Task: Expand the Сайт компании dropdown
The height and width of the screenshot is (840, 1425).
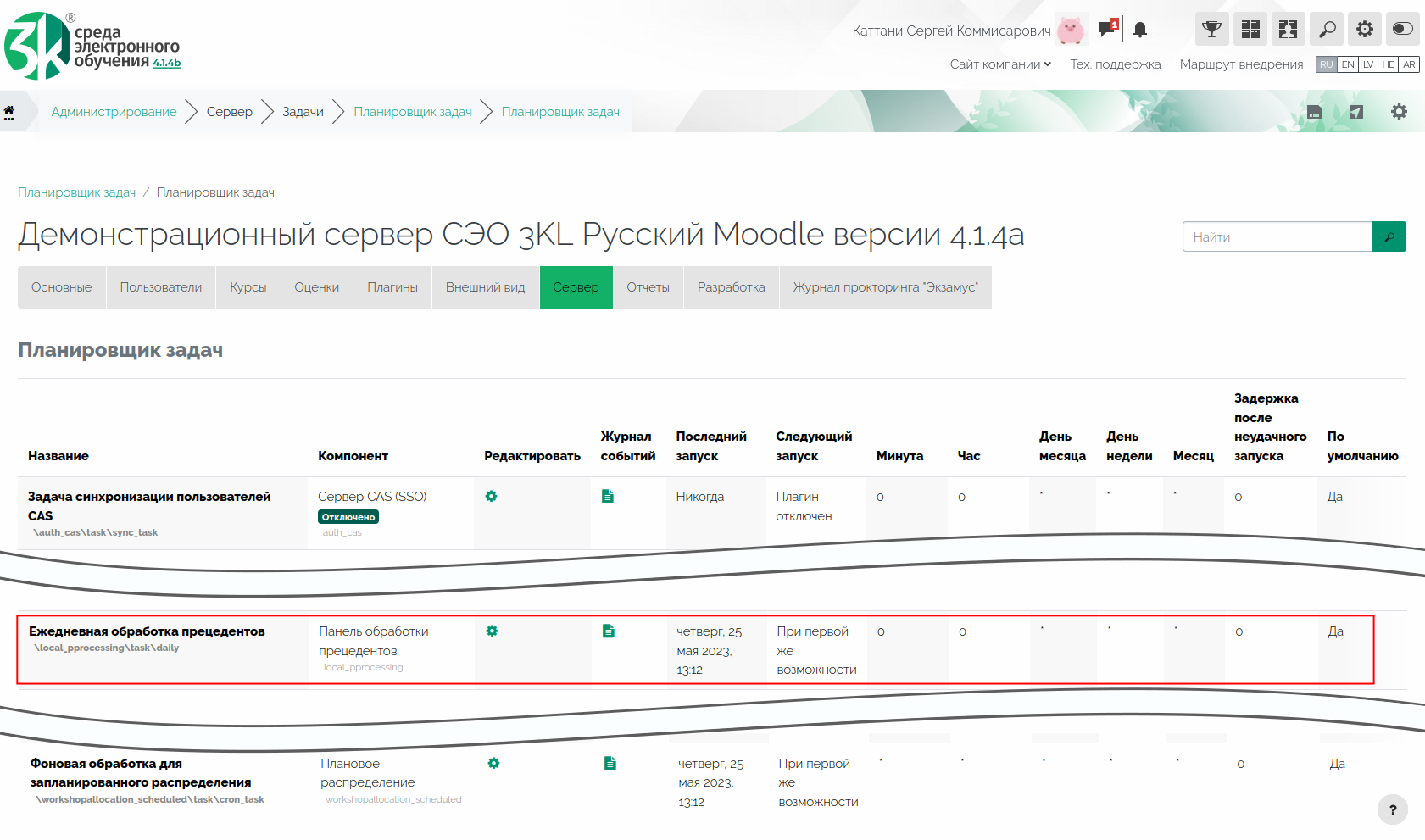Action: coord(1000,64)
